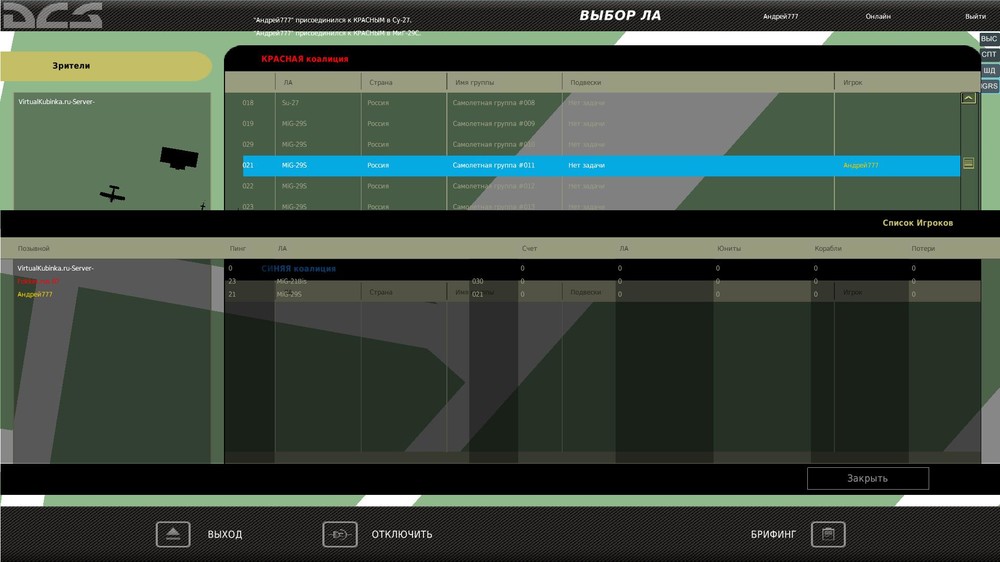Screen dimensions: 1000x562
Task: Click the Андрей777 name in top bar
Action: [x=781, y=17]
